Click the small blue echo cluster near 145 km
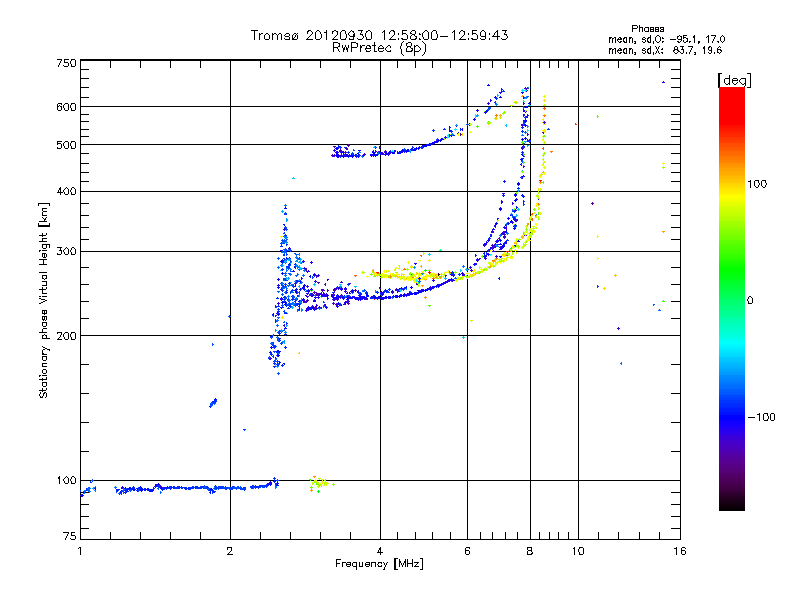Viewport: 800px width, 600px height. point(213,403)
